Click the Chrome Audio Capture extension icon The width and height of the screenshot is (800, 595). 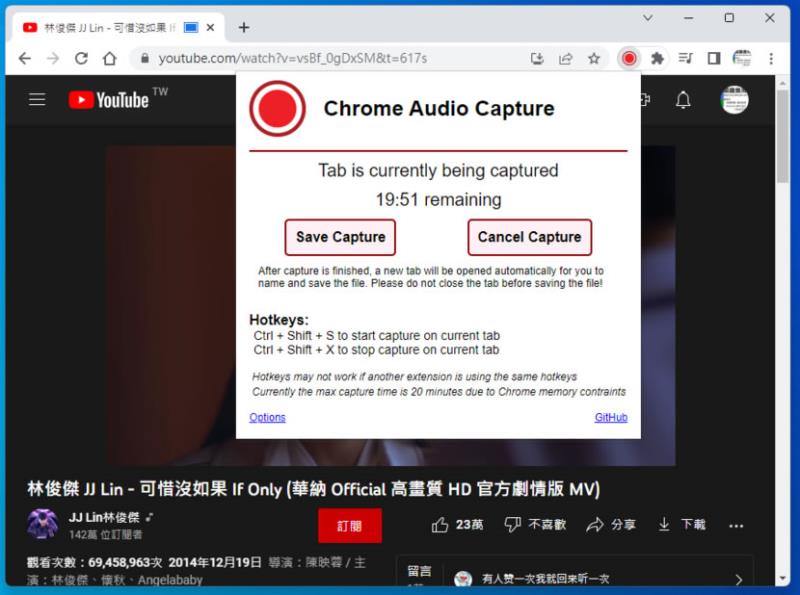[x=629, y=58]
